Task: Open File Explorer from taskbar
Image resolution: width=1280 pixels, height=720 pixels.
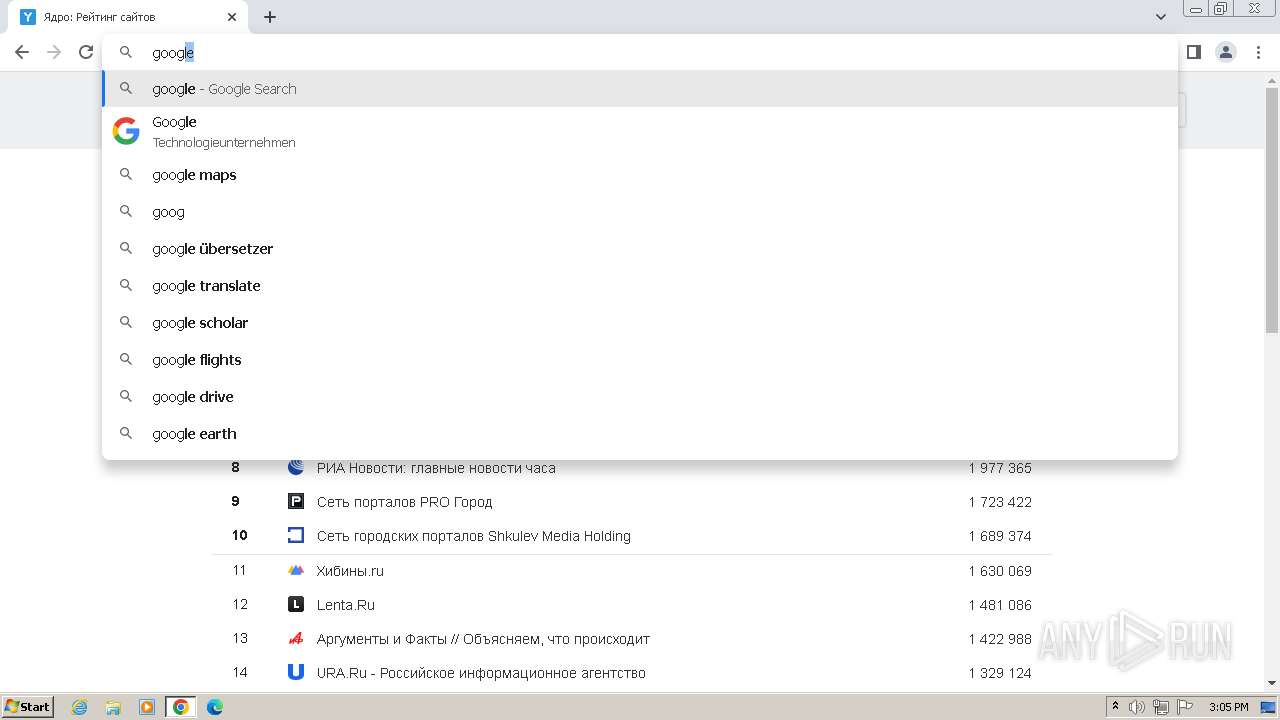Action: coord(113,707)
